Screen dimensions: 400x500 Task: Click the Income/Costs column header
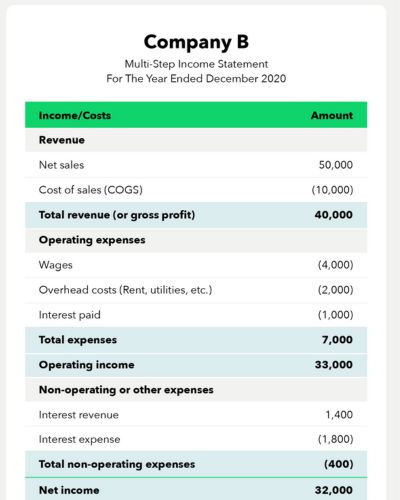click(75, 115)
